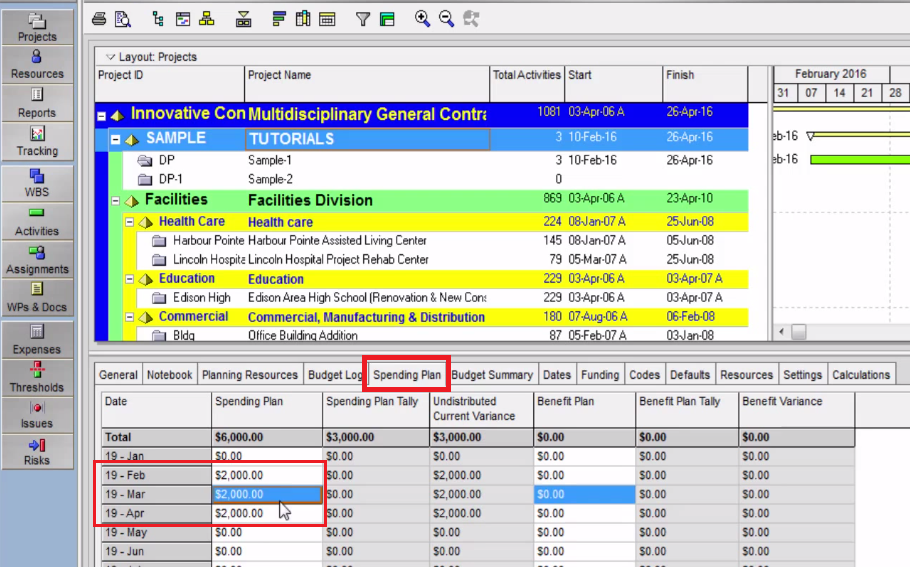
Task: Open the Issues view in sidebar
Action: (x=37, y=415)
